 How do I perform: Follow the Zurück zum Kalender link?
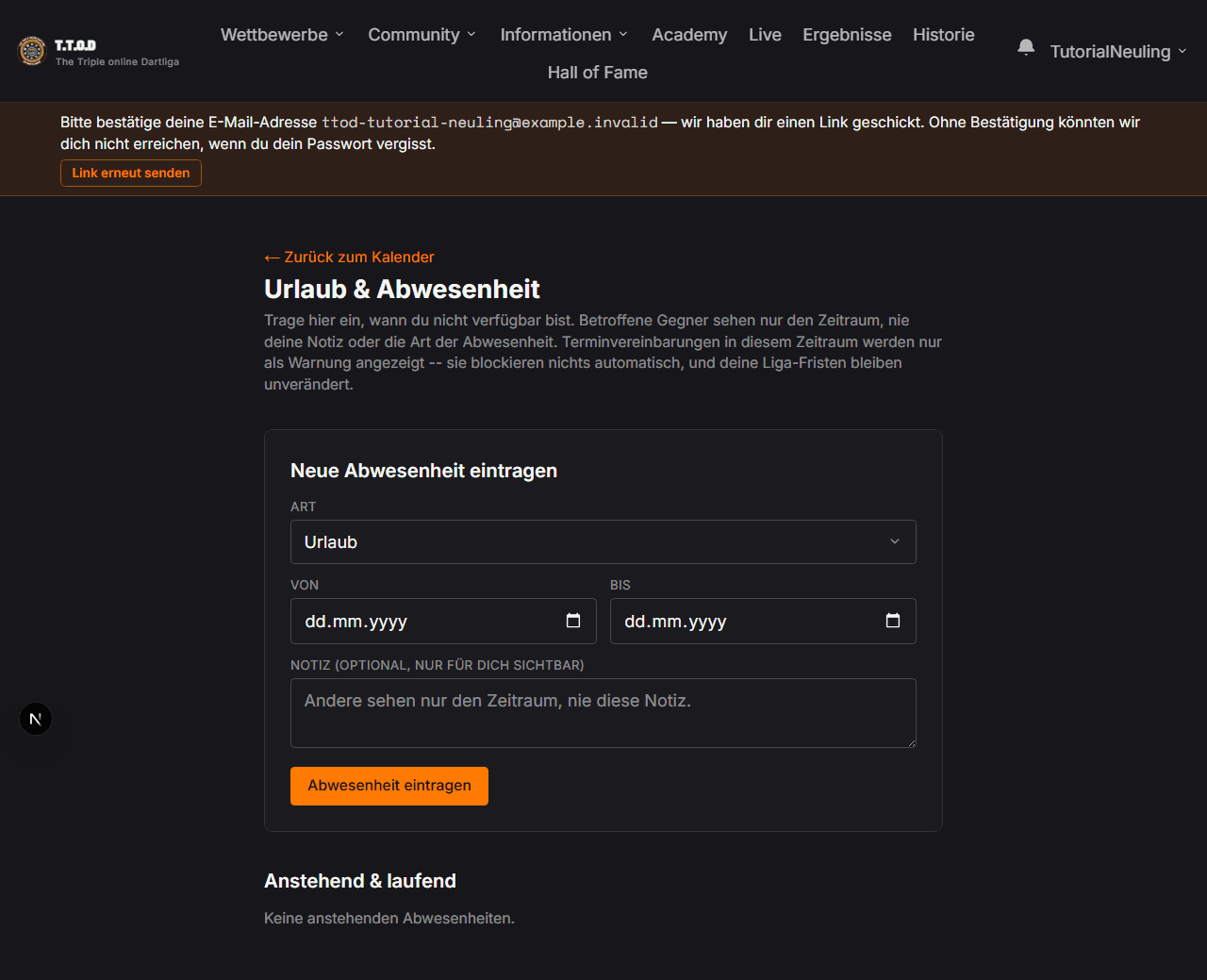pos(349,257)
